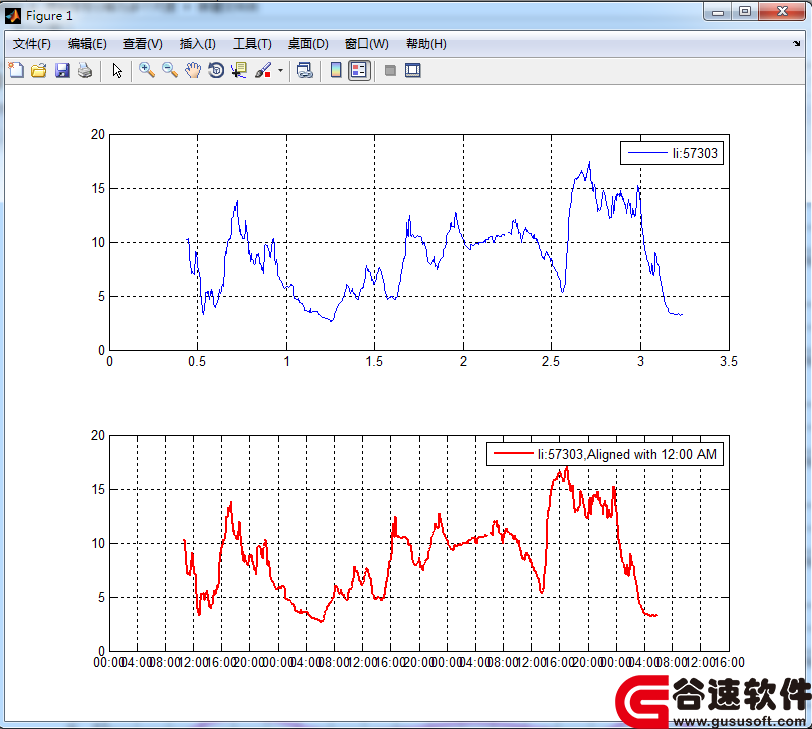Open the 插入(I) menu
The height and width of the screenshot is (729, 812).
[x=198, y=44]
